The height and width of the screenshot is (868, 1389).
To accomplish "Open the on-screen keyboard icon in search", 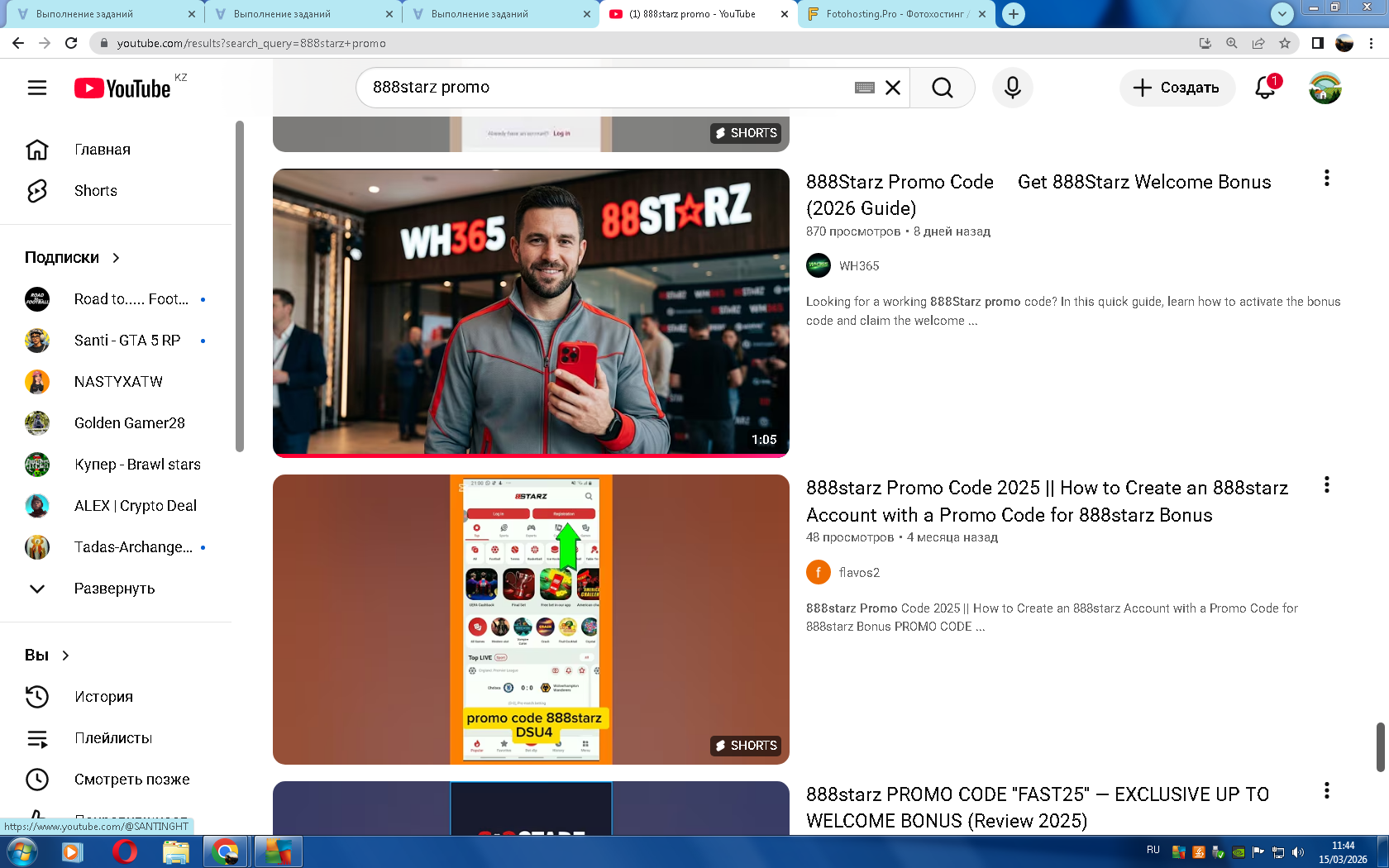I will click(864, 88).
